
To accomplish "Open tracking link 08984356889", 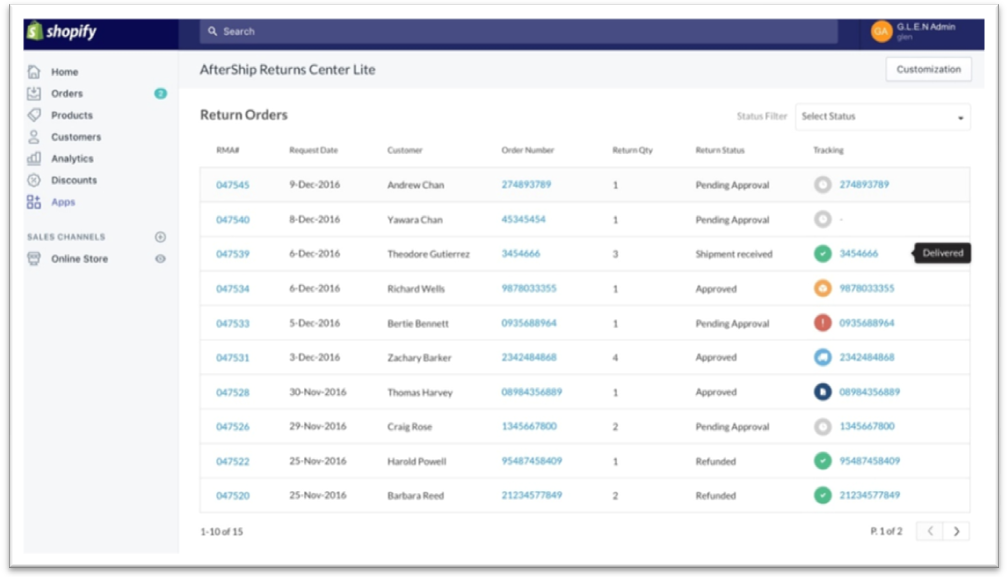I will pyautogui.click(x=870, y=392).
